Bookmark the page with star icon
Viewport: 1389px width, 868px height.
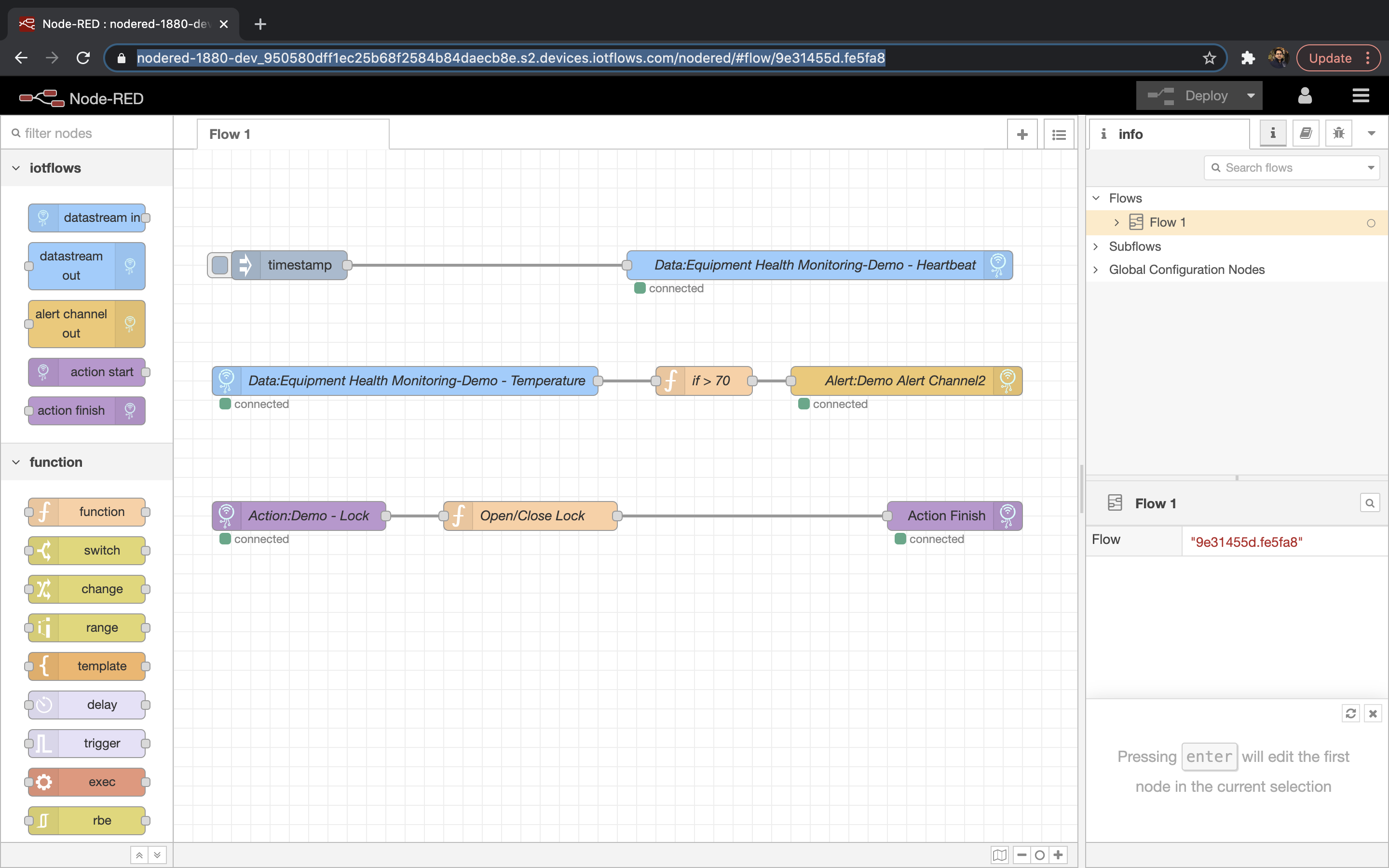point(1210,58)
